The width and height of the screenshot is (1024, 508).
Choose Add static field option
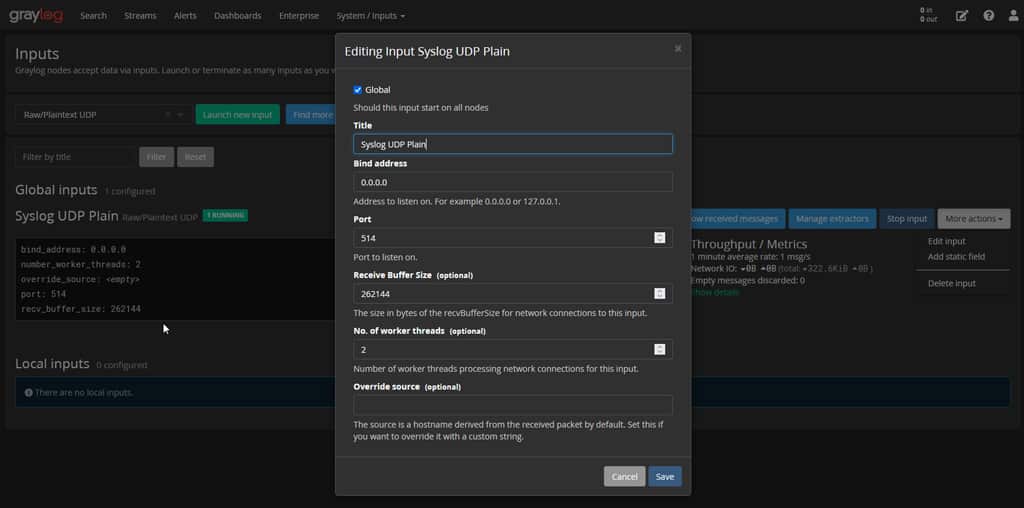(x=956, y=257)
